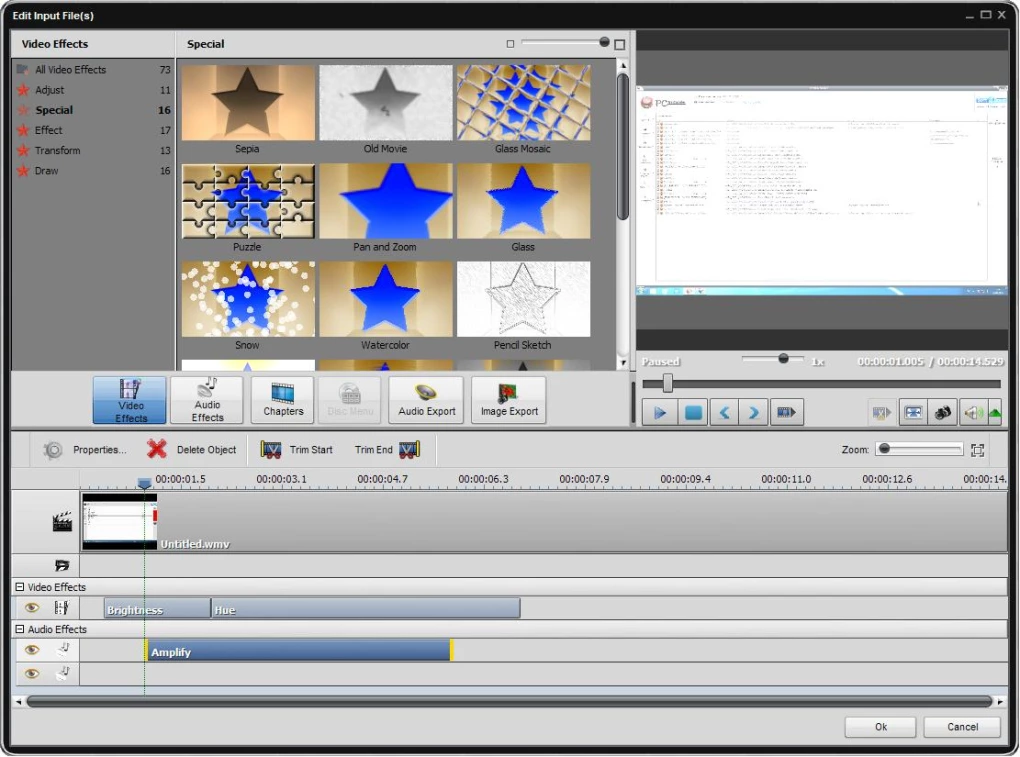The width and height of the screenshot is (1020, 757).
Task: Click the Audio Export icon
Action: (x=425, y=399)
